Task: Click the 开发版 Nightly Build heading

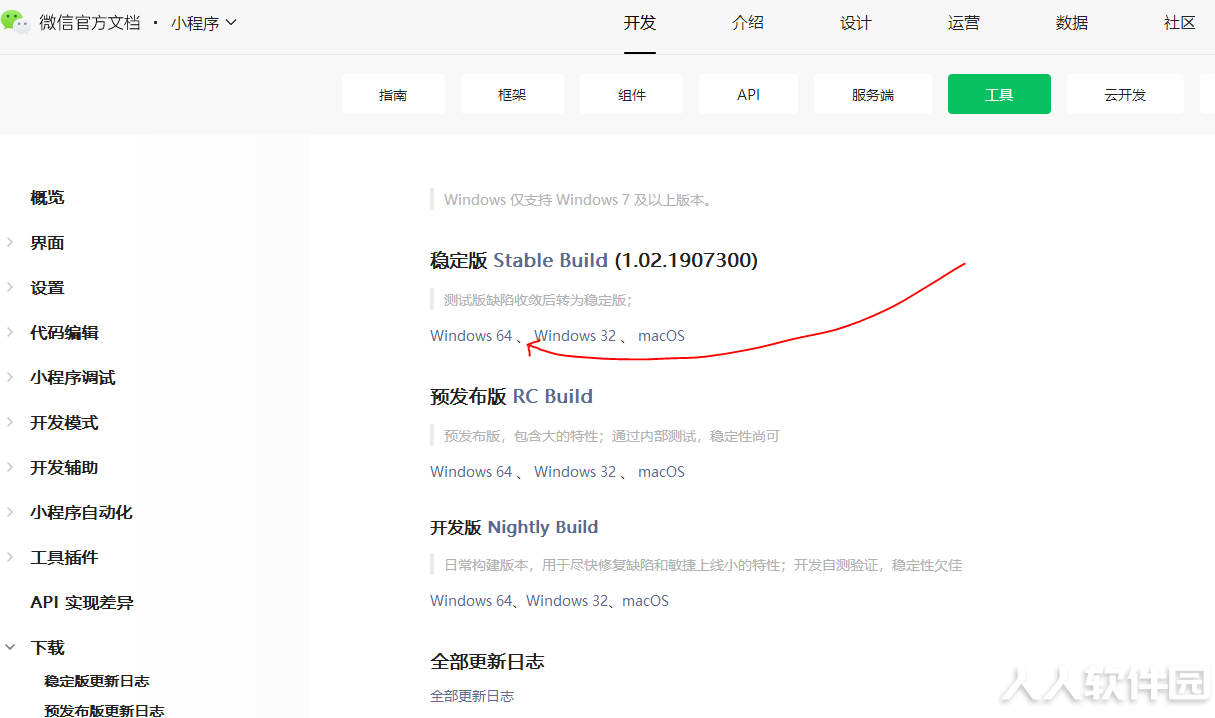Action: click(x=514, y=527)
